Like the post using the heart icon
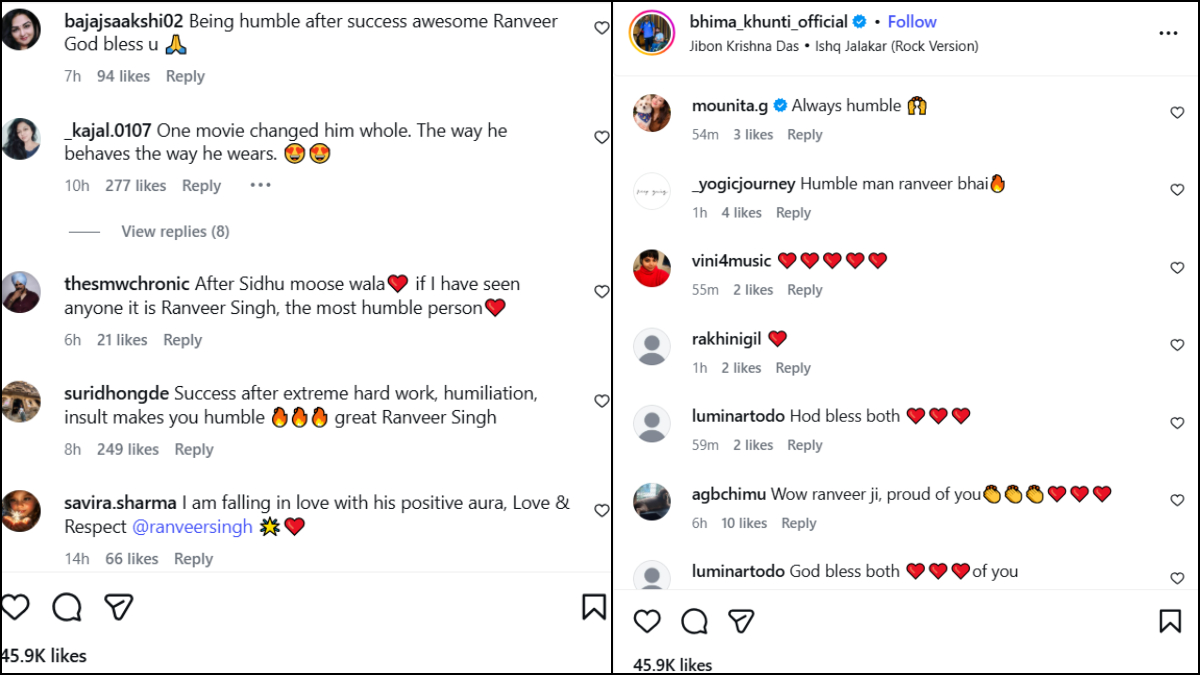This screenshot has height=675, width=1200. (x=16, y=607)
